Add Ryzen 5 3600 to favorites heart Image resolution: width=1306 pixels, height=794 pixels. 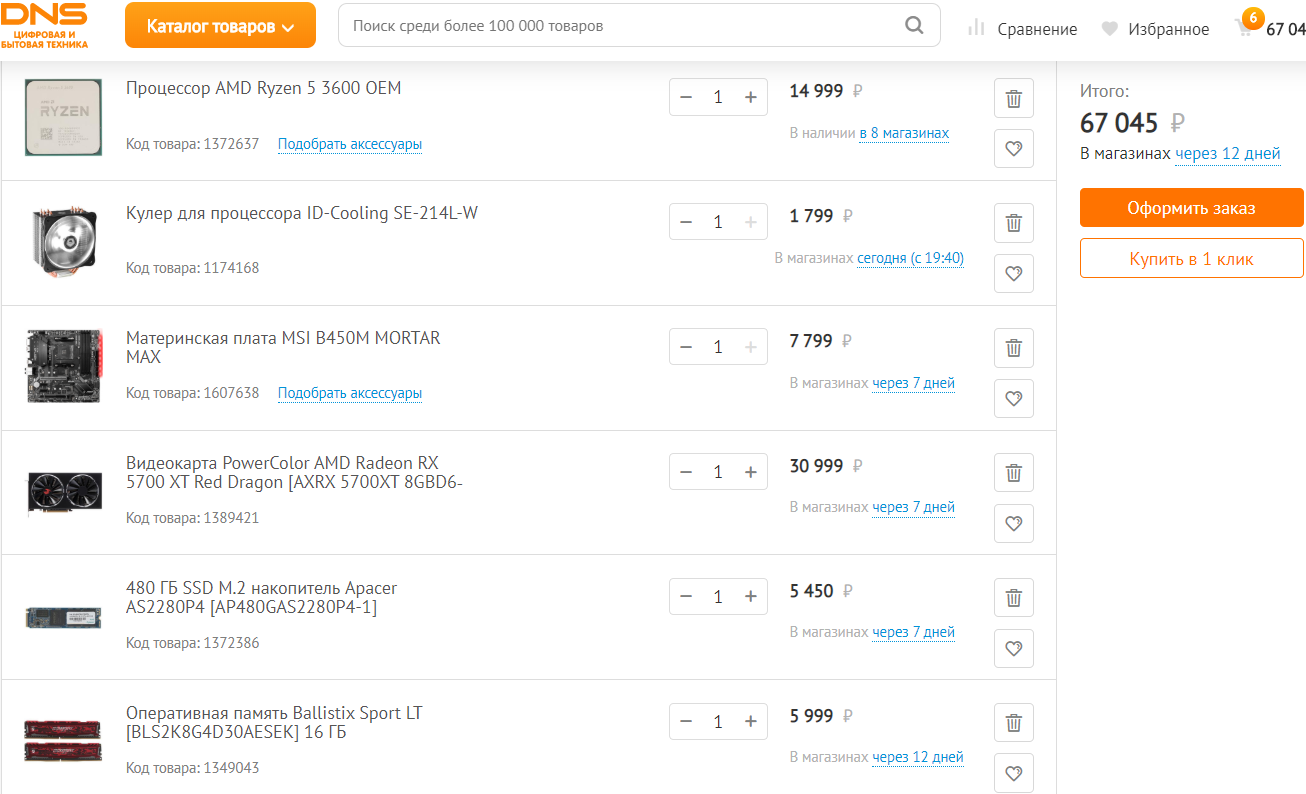coord(1014,149)
